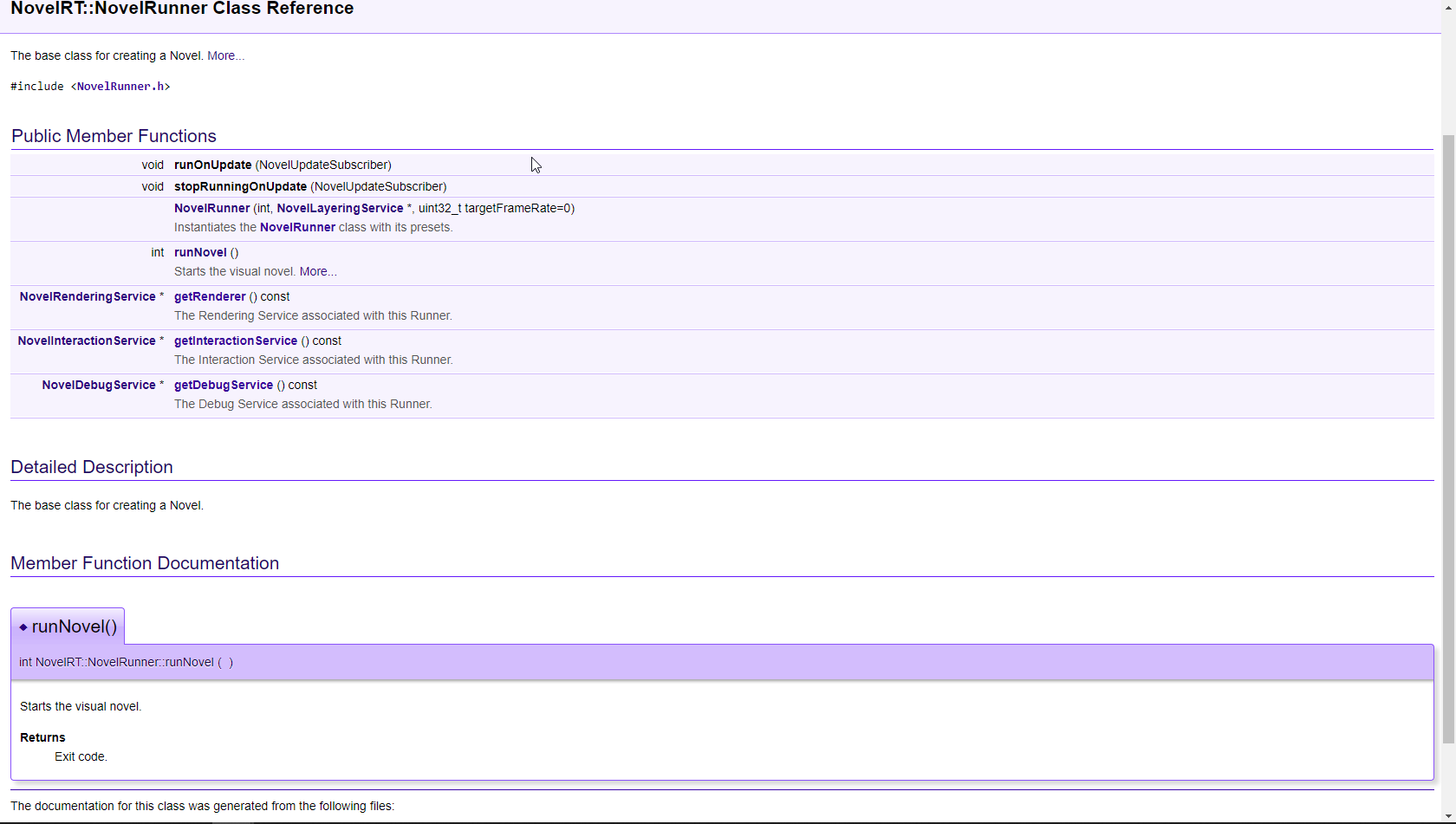1456x824 pixels.
Task: Open the NovelRunner constructor documentation
Action: [x=211, y=208]
